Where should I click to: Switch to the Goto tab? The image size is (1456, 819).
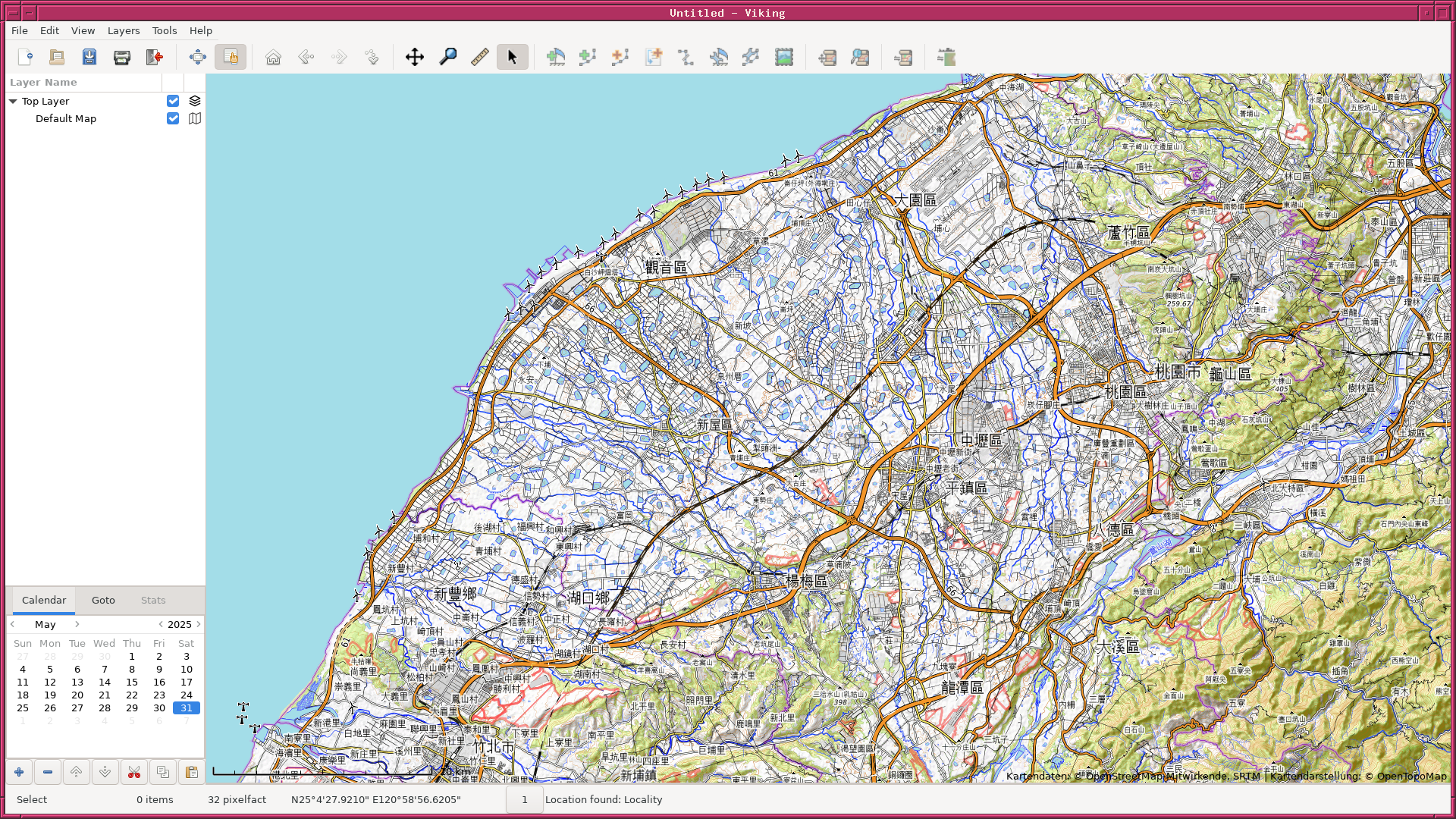pyautogui.click(x=103, y=600)
